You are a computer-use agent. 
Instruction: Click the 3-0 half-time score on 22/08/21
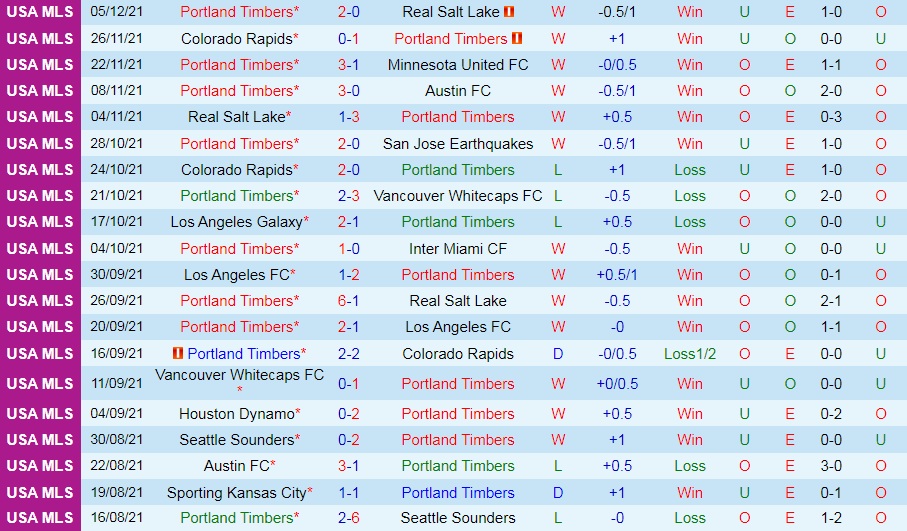[831, 466]
